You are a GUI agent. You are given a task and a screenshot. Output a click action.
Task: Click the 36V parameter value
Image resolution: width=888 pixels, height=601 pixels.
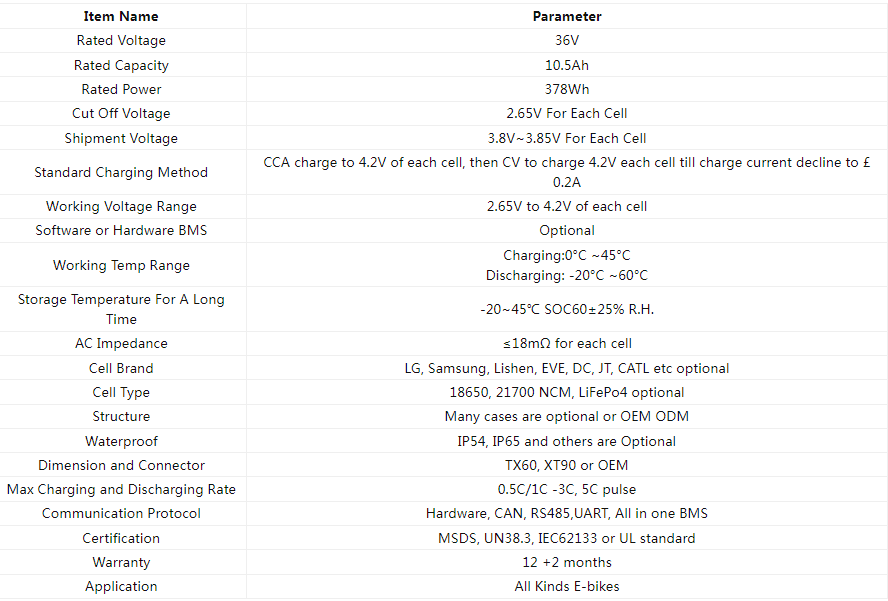click(567, 41)
